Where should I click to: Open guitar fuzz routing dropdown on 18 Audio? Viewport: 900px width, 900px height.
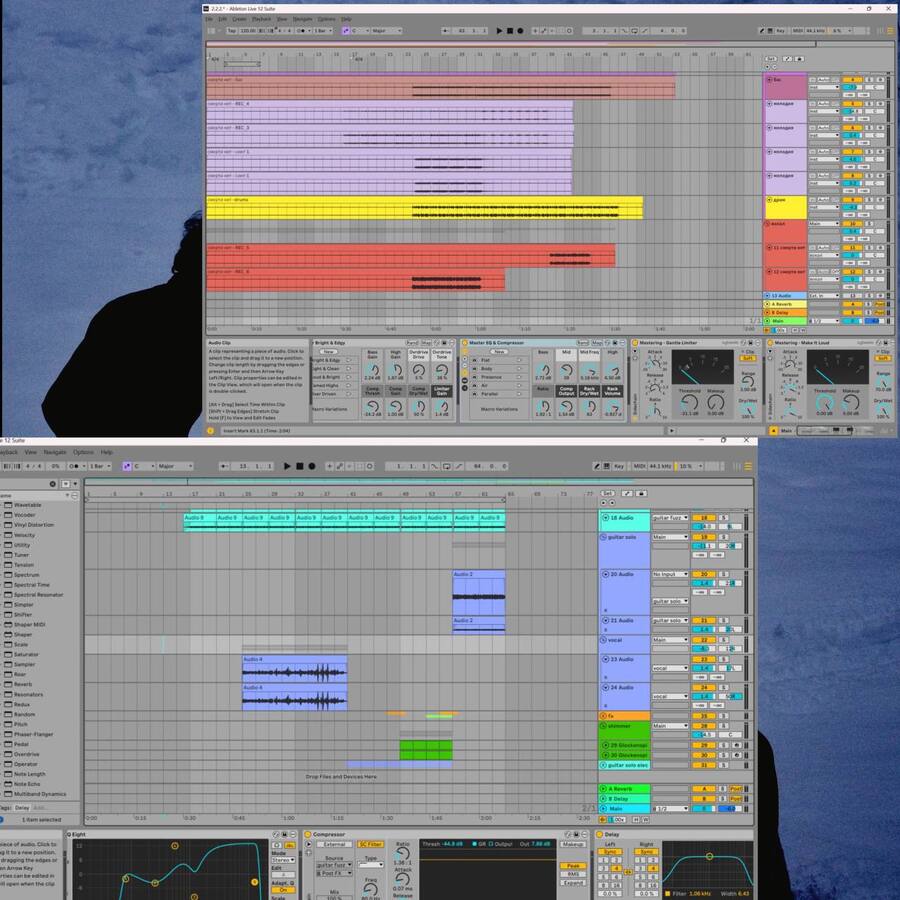tap(670, 518)
